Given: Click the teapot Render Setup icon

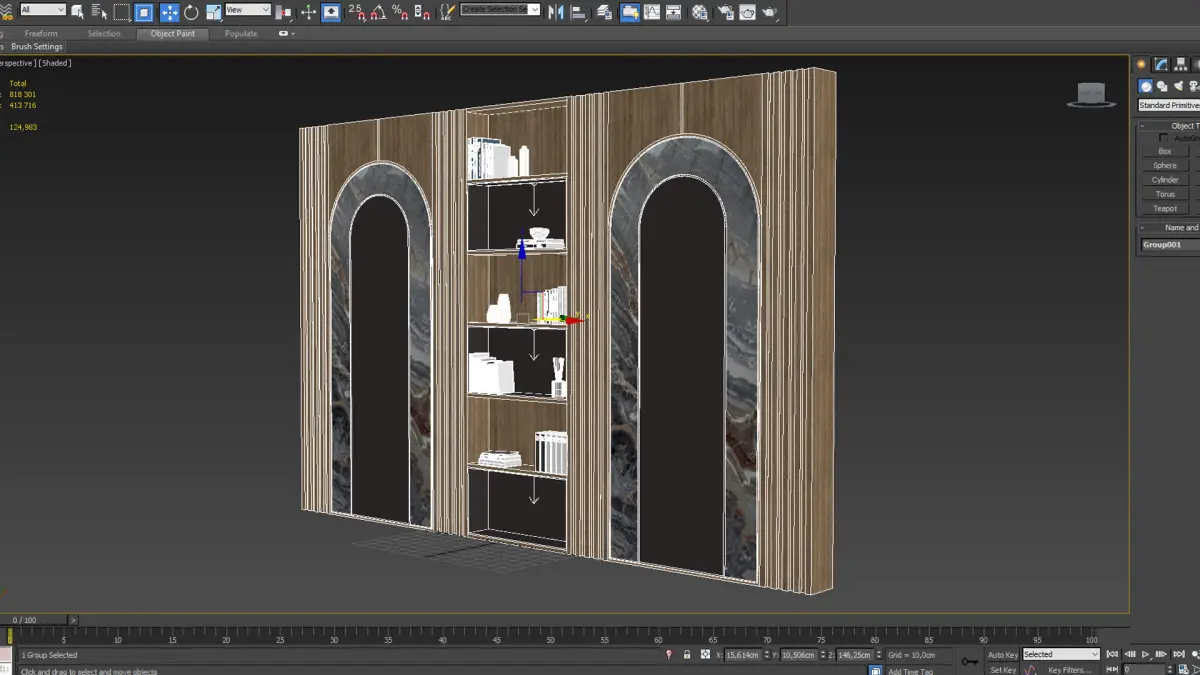Looking at the screenshot, I should 724,13.
